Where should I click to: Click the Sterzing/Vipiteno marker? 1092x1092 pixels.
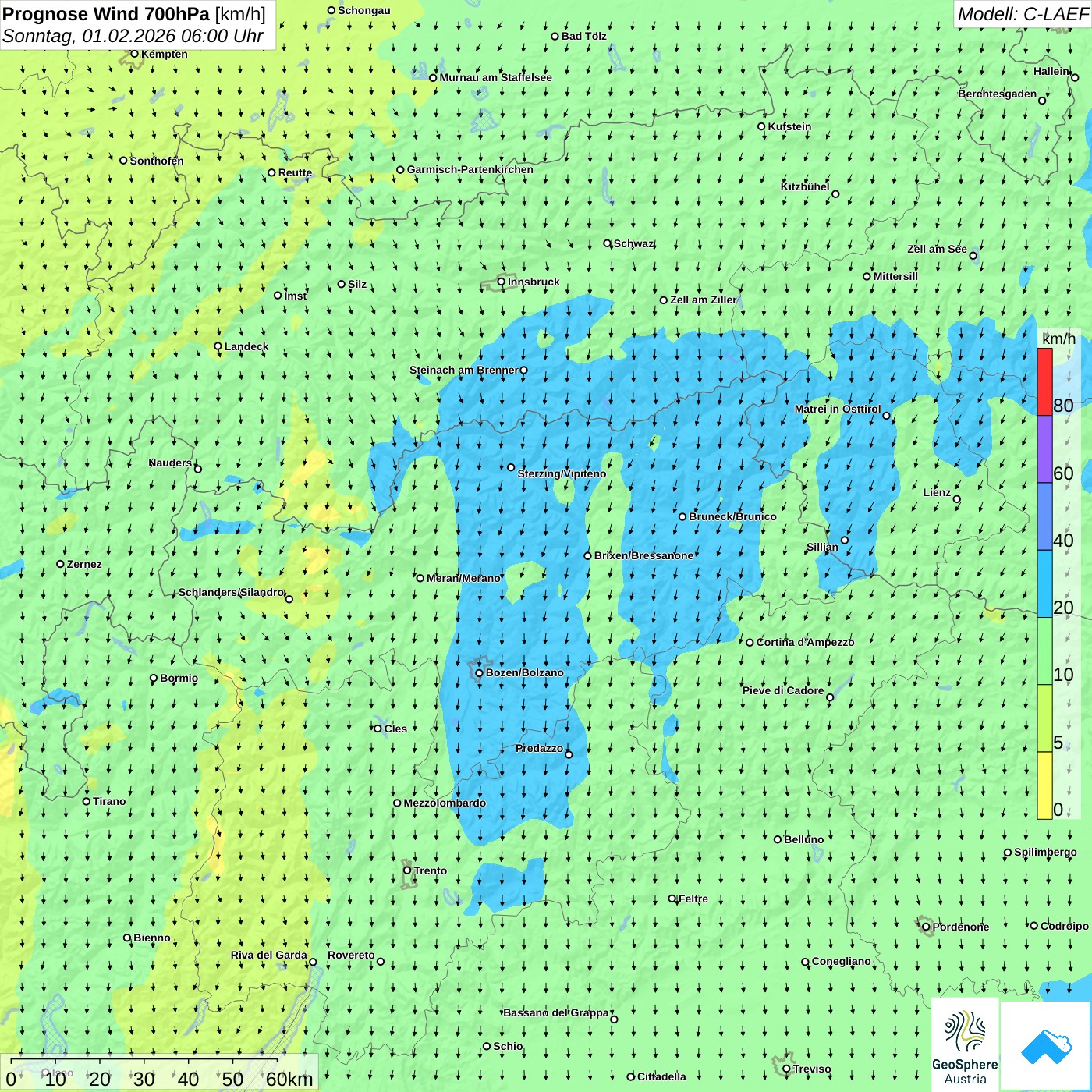511,467
